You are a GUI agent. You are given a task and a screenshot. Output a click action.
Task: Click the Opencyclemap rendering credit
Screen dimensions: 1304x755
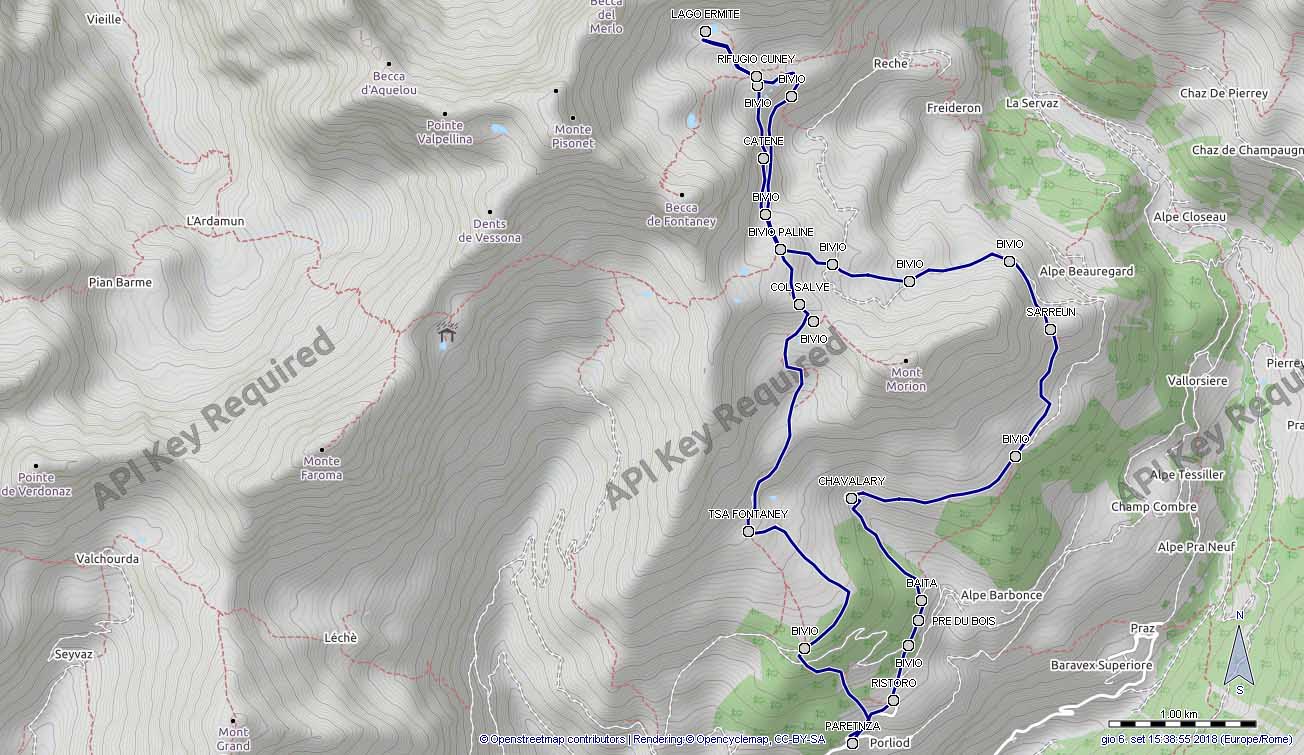click(729, 739)
